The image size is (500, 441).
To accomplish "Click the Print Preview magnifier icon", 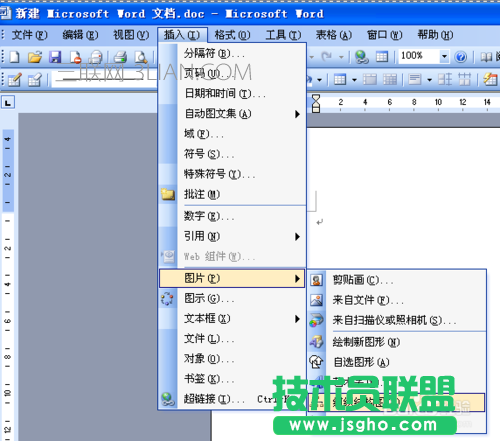I will click(141, 57).
